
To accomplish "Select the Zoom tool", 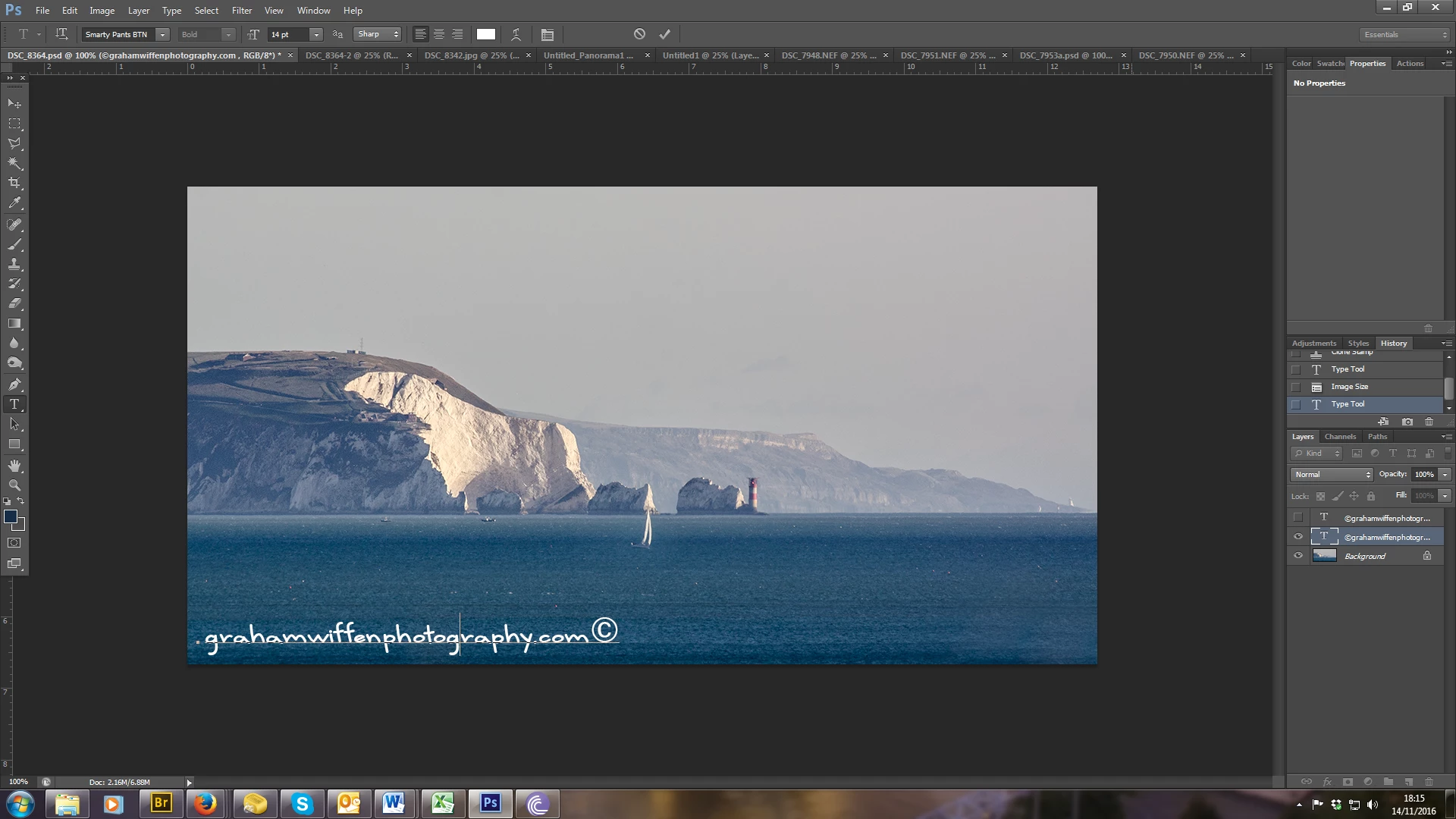I will pos(14,485).
